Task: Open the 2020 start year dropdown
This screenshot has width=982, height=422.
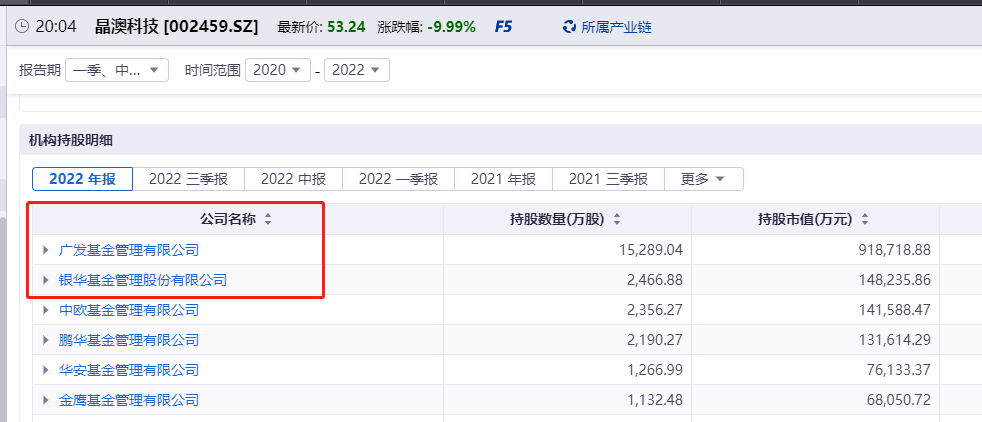Action: (x=278, y=70)
